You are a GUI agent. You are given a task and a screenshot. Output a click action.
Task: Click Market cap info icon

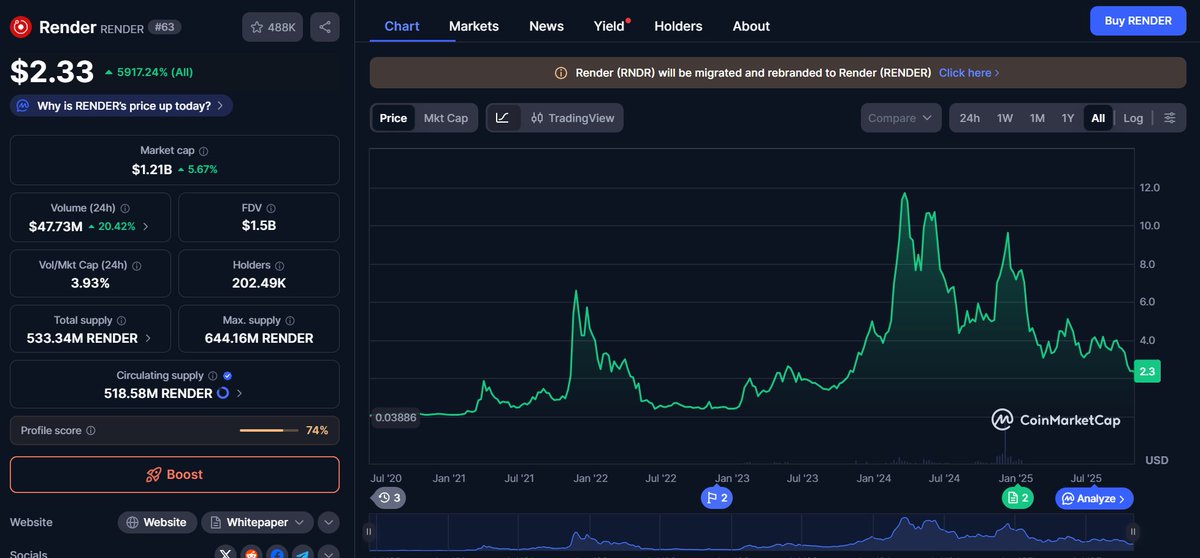click(x=204, y=150)
